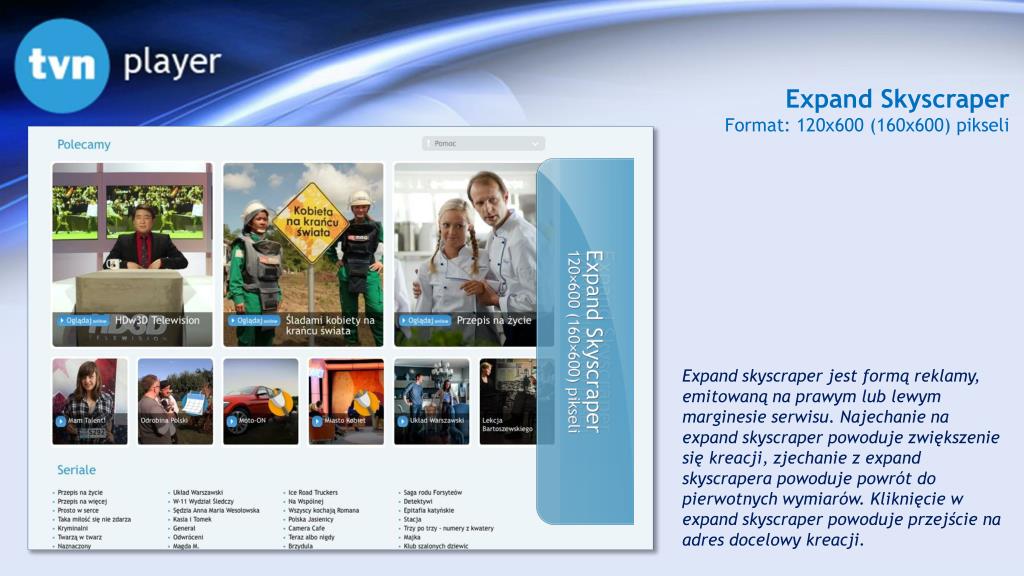1024x576 pixels.
Task: Click the Format: 120x600 (160x600) pikseli text
Action: 867,125
